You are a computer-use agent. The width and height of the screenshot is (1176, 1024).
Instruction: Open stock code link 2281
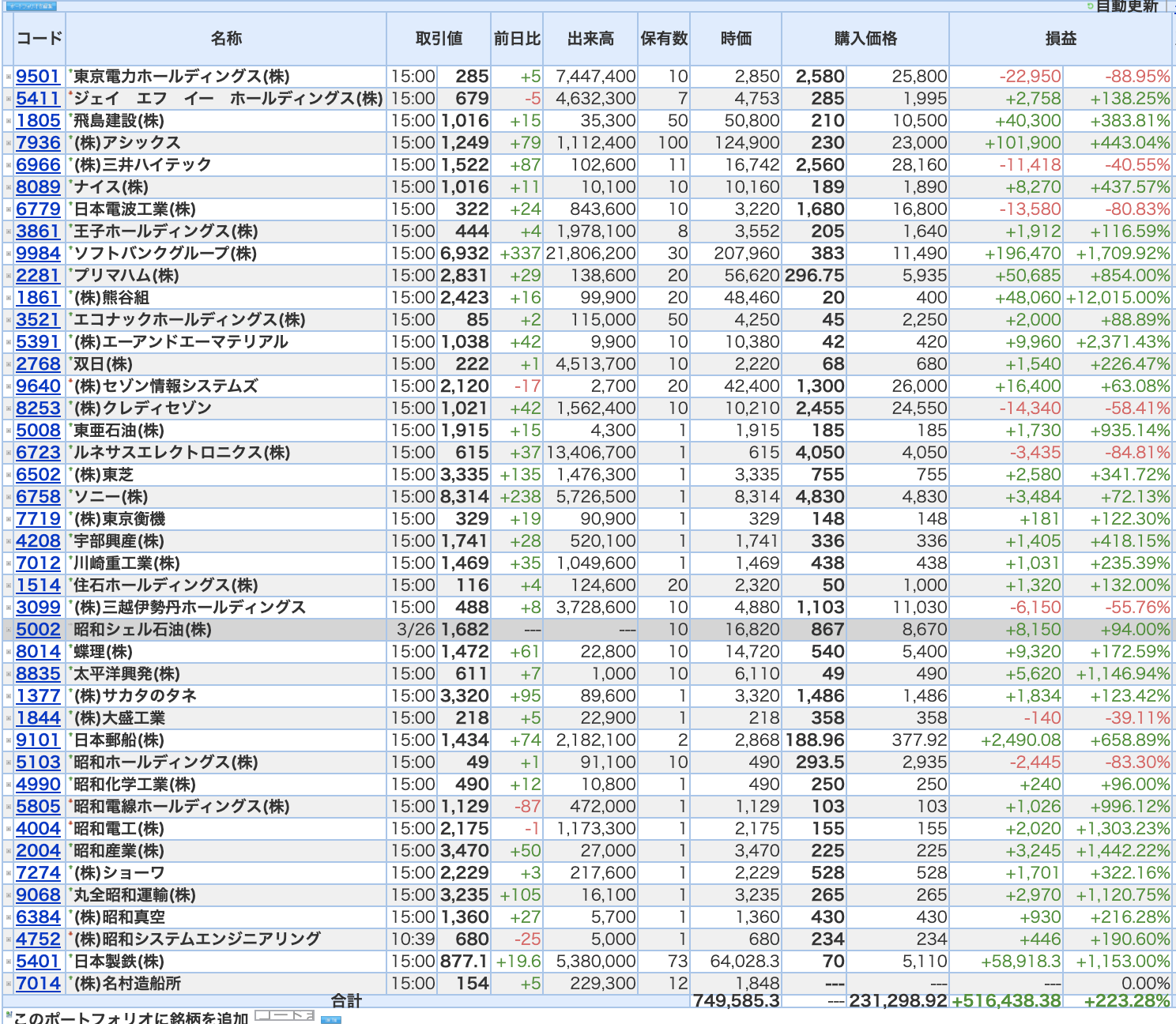tap(38, 276)
